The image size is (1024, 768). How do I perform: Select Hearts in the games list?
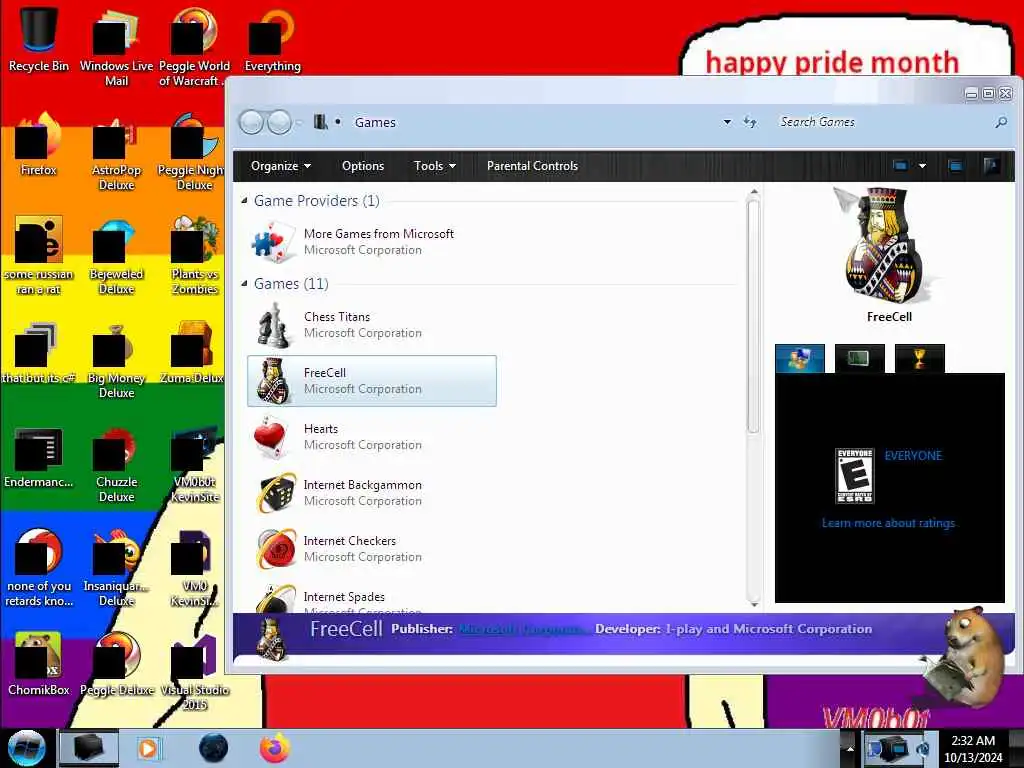pos(372,437)
